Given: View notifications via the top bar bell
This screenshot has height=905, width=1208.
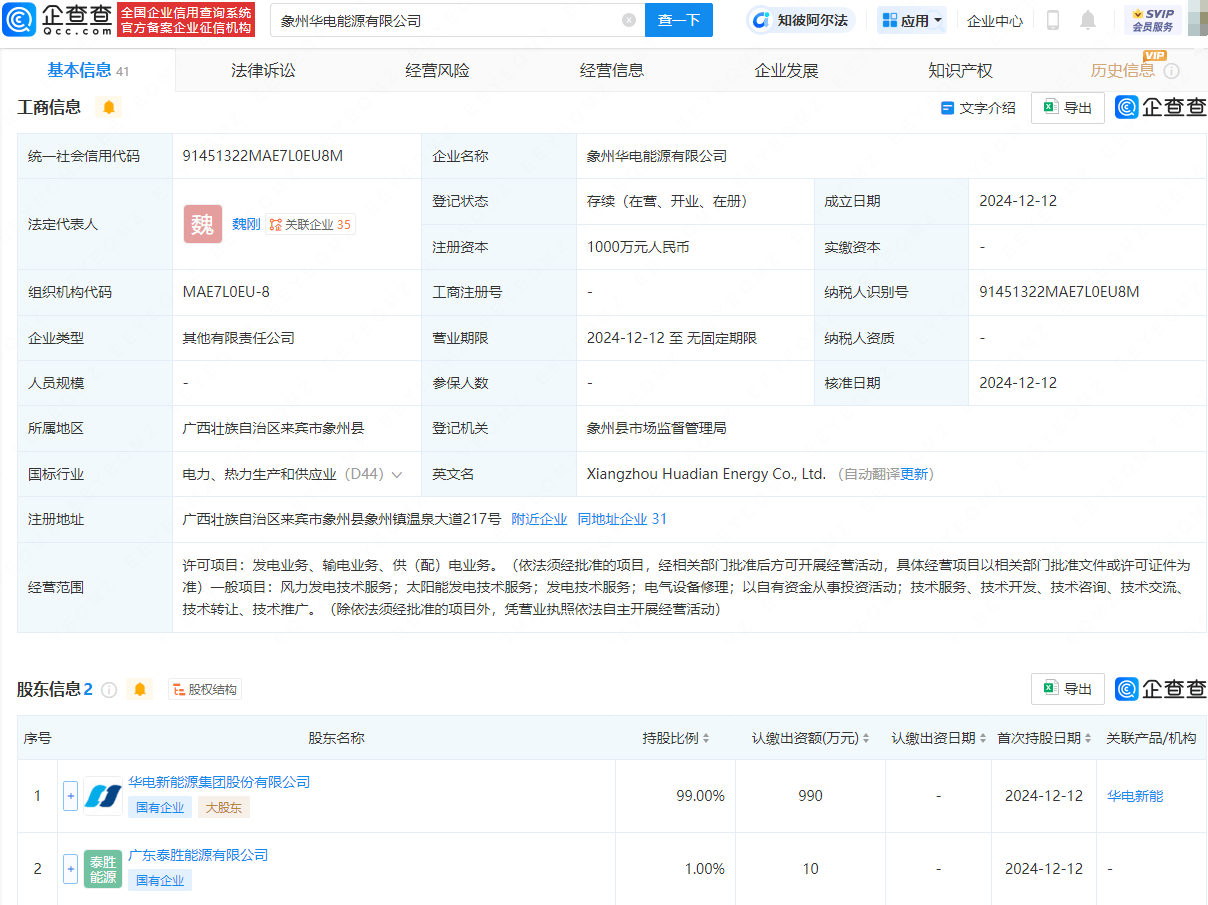Looking at the screenshot, I should click(x=1088, y=20).
